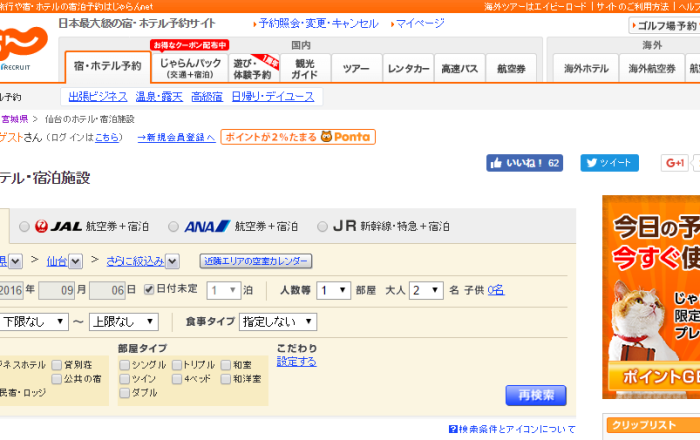Open the 日帰り・デイユース link

(x=273, y=96)
